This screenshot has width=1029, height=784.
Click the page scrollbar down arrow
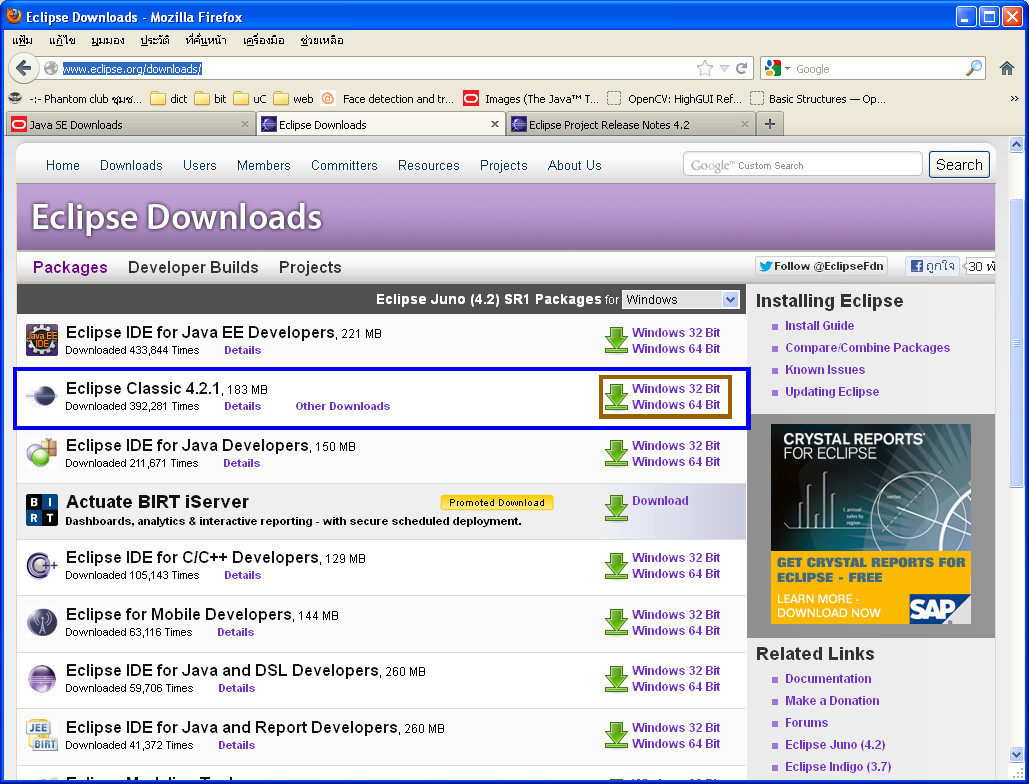(1017, 754)
